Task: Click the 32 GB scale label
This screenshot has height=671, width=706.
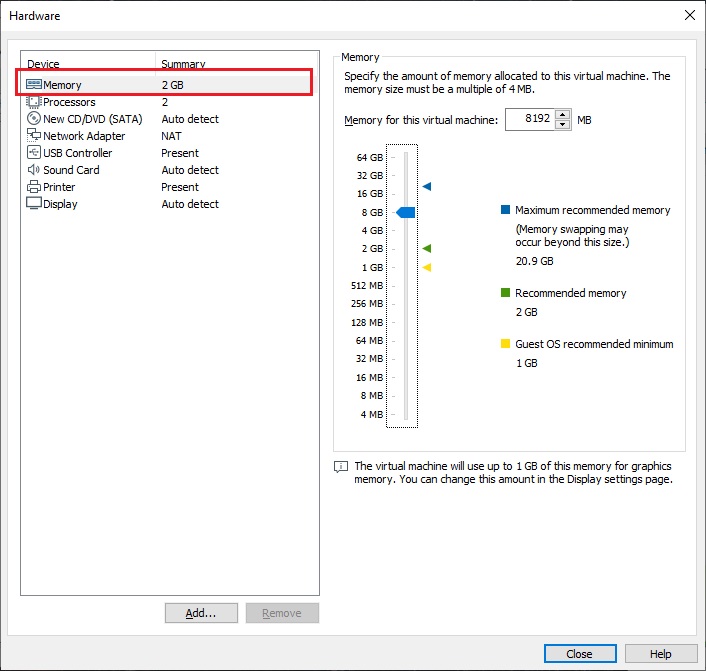Action: (370, 176)
